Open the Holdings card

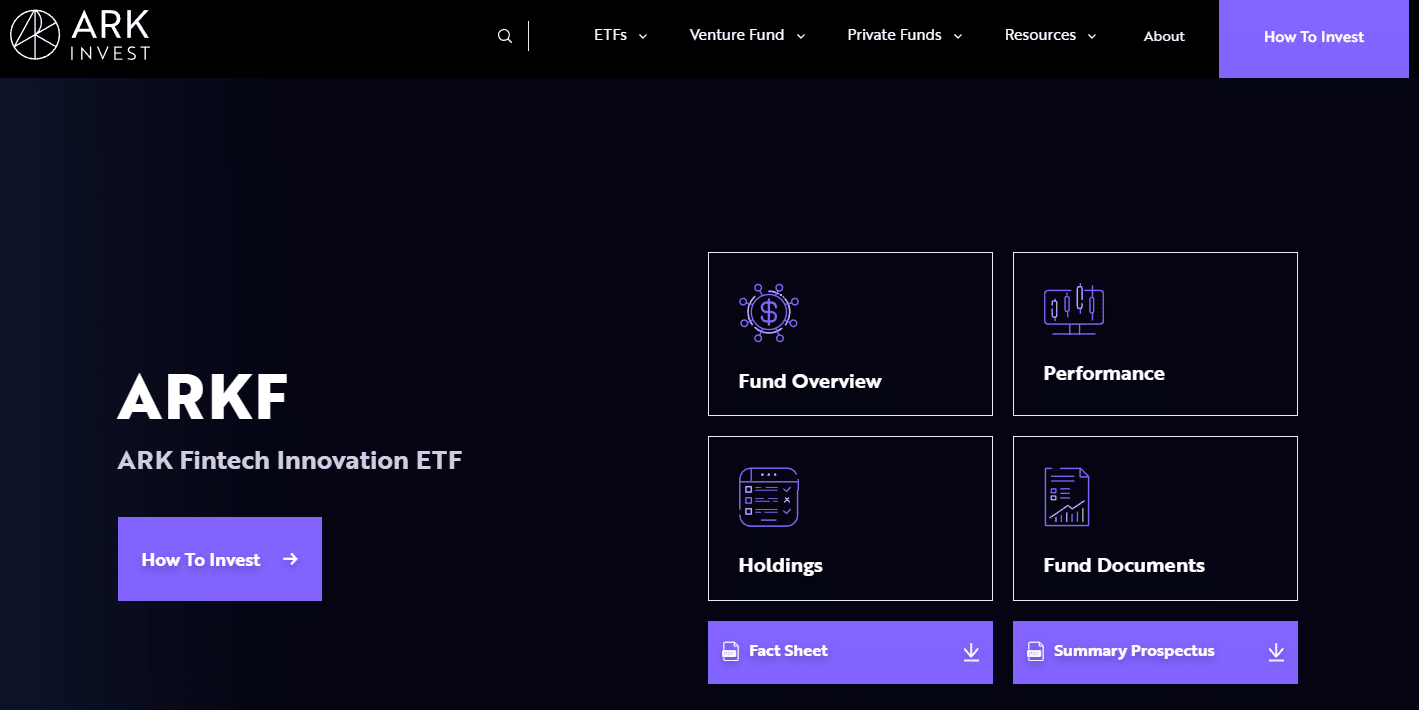pos(850,518)
